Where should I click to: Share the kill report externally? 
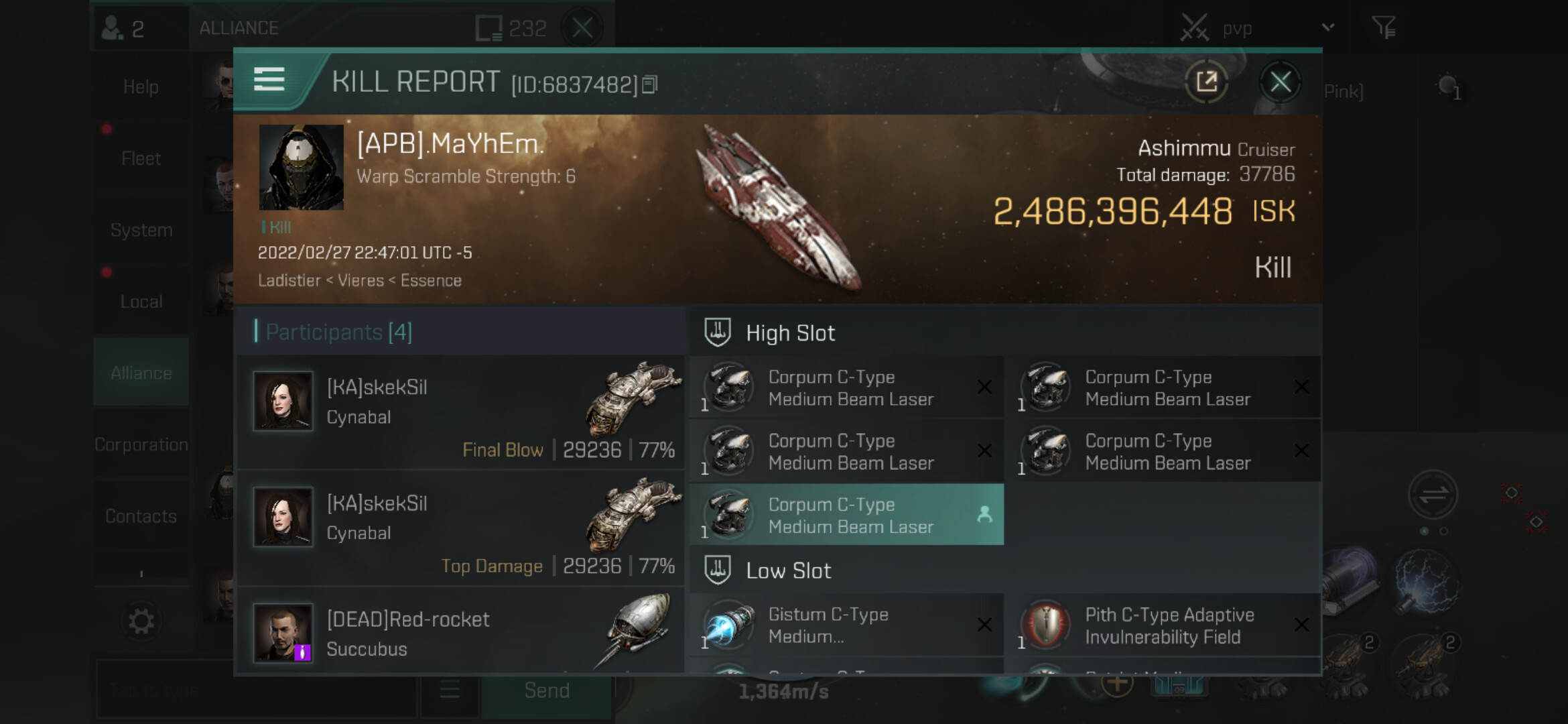1206,82
